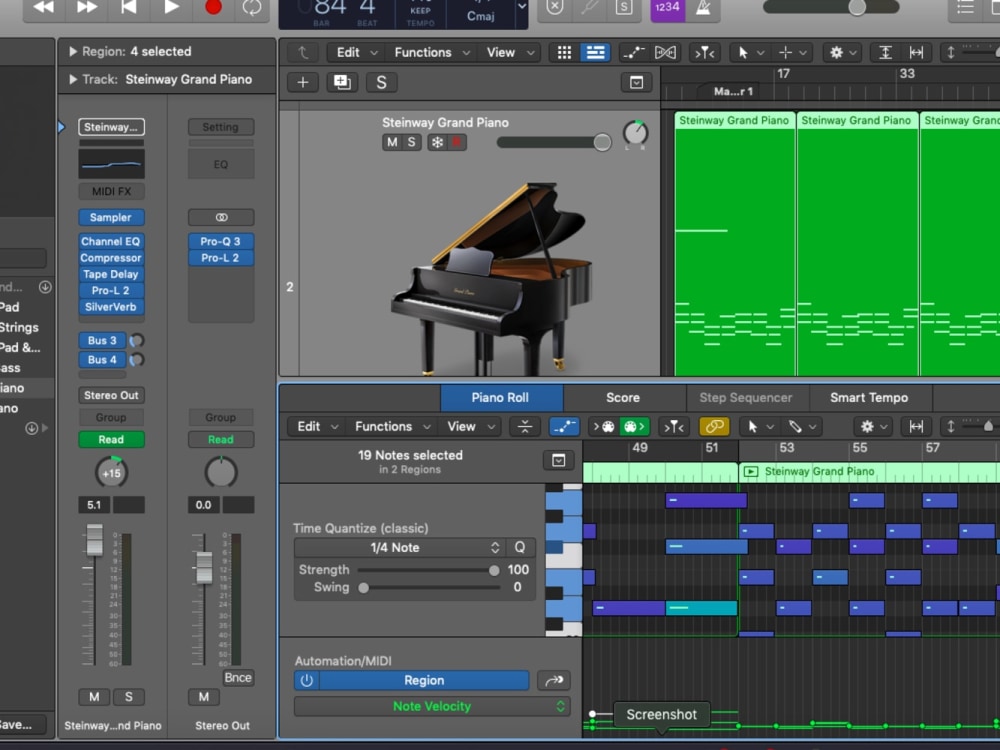
Task: Click the track header options dropdown box
Action: (x=636, y=82)
